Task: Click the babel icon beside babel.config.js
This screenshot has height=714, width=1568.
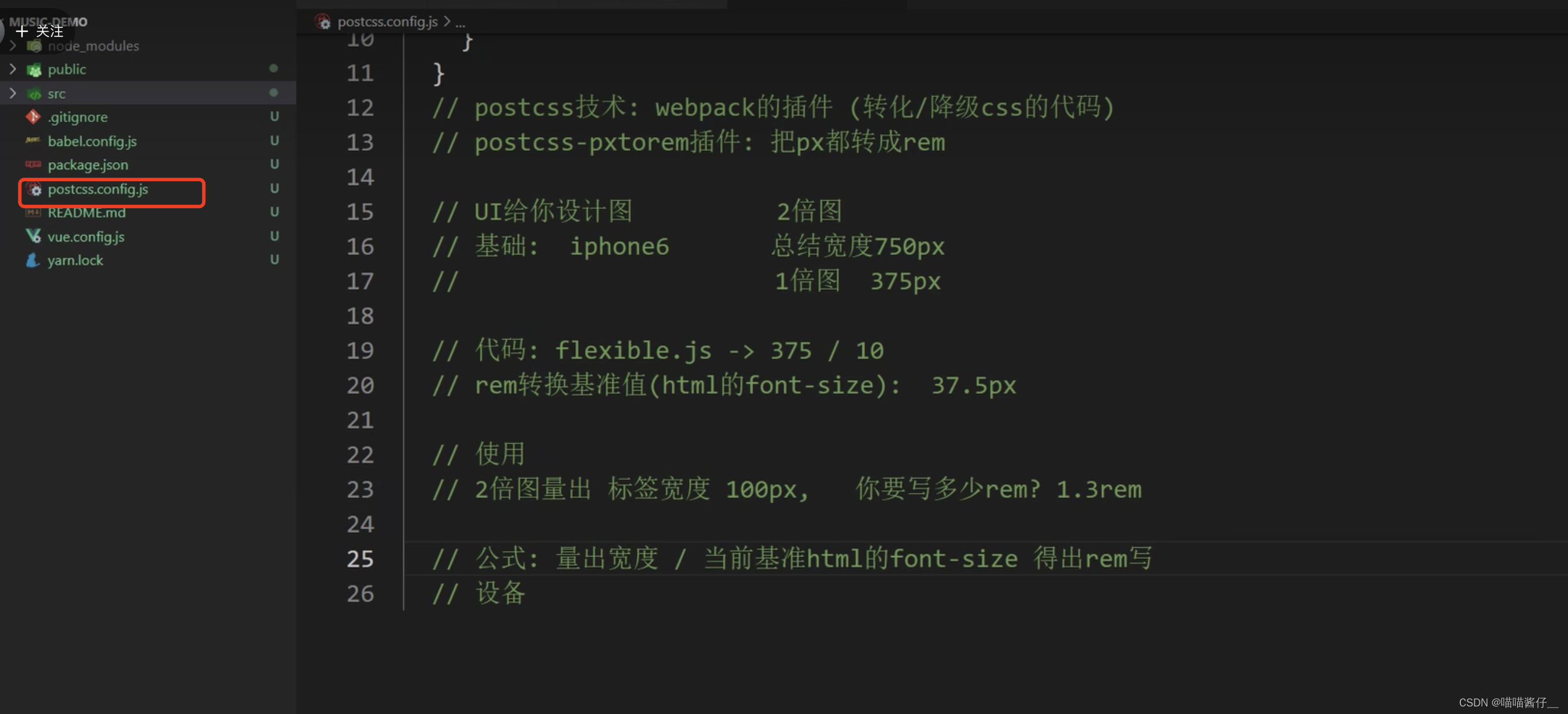Action: pos(32,141)
